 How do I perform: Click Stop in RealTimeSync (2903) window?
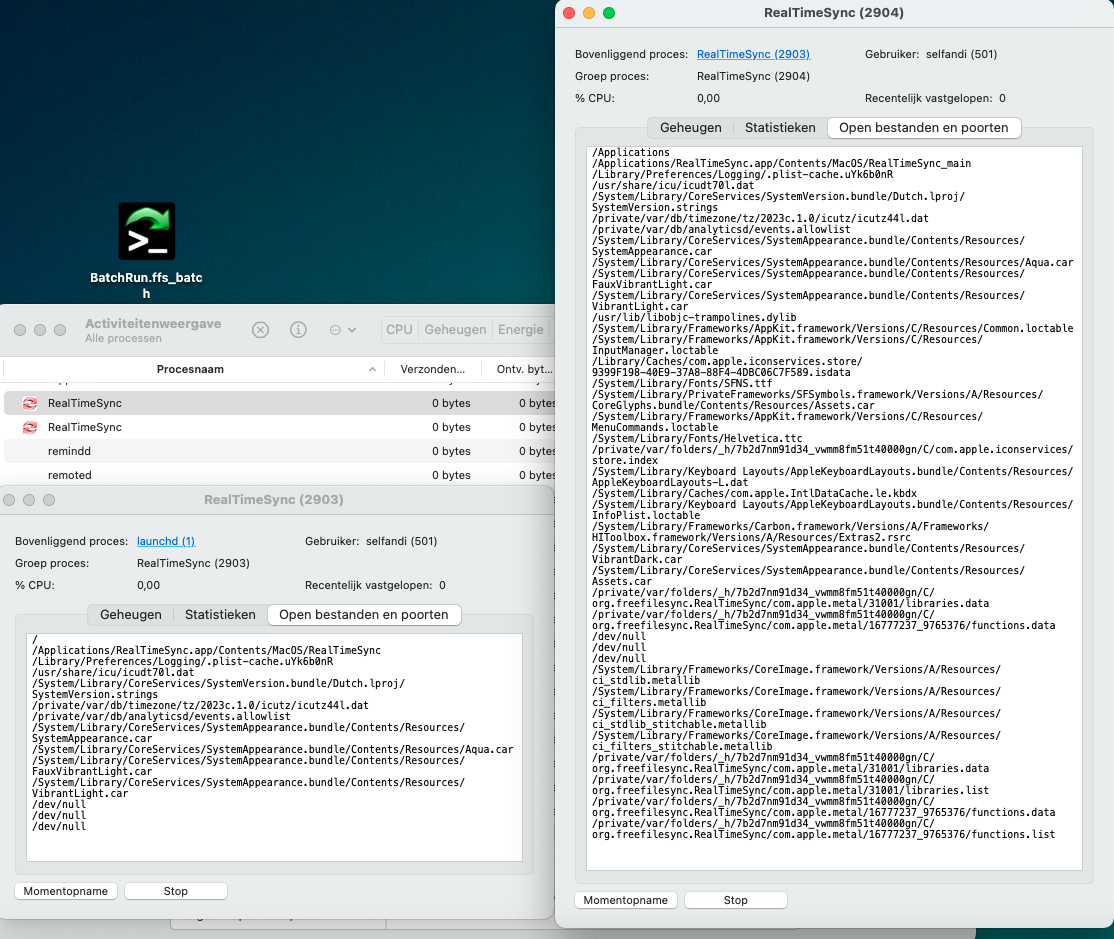(175, 891)
